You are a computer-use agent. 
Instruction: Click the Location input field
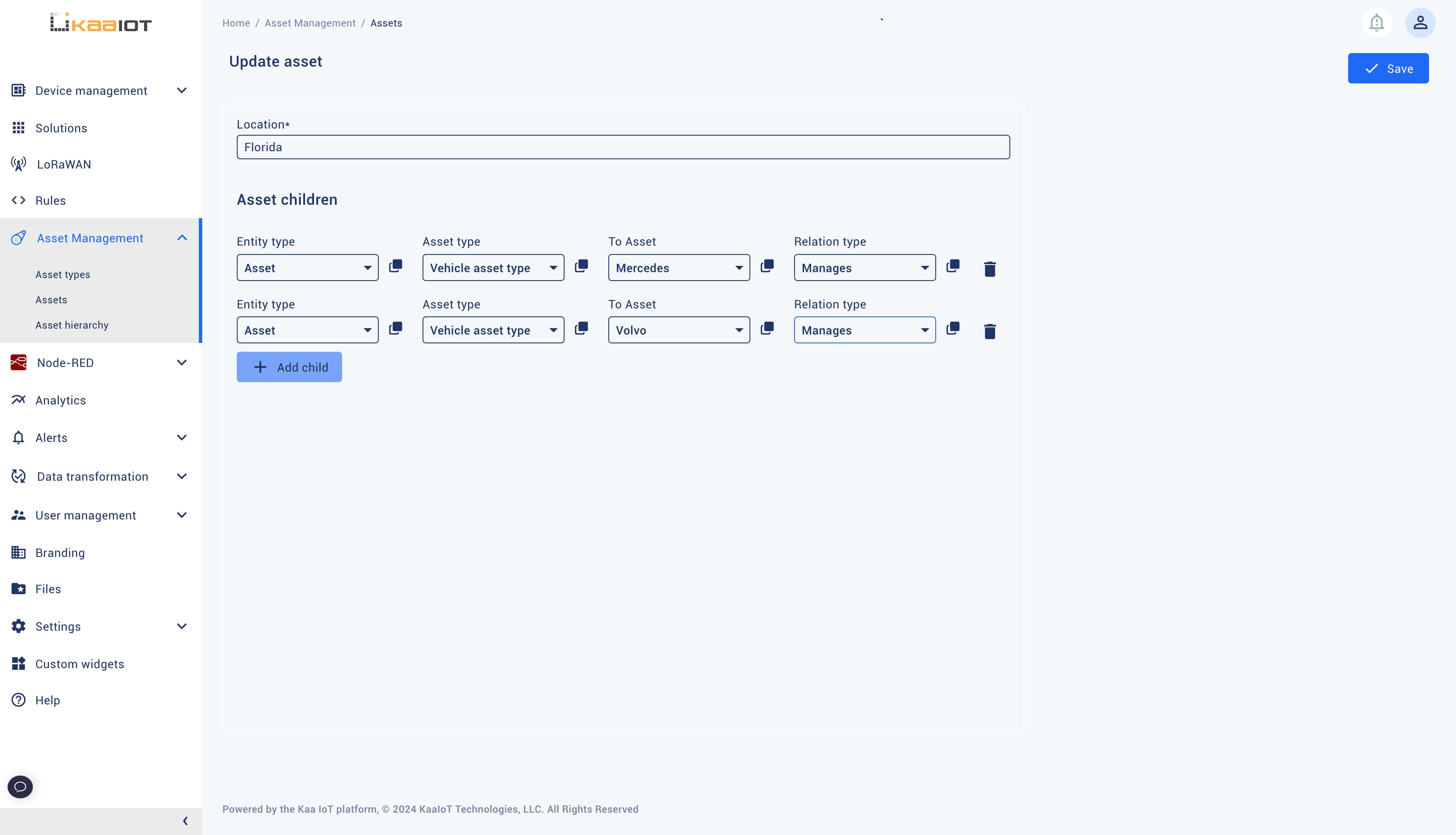(623, 147)
